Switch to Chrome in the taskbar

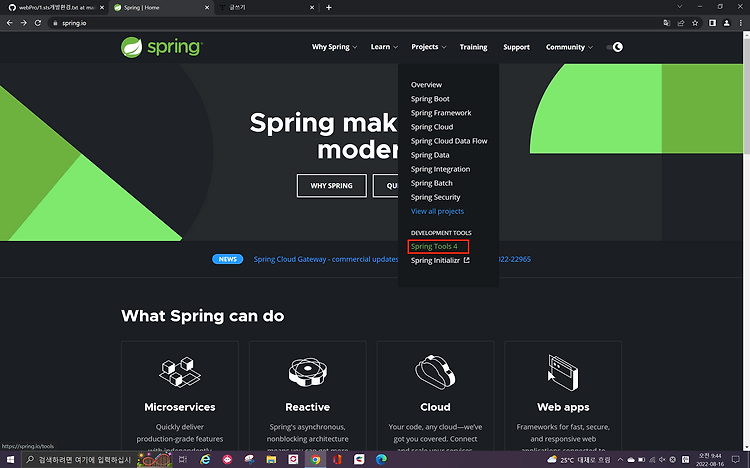pyautogui.click(x=315, y=459)
